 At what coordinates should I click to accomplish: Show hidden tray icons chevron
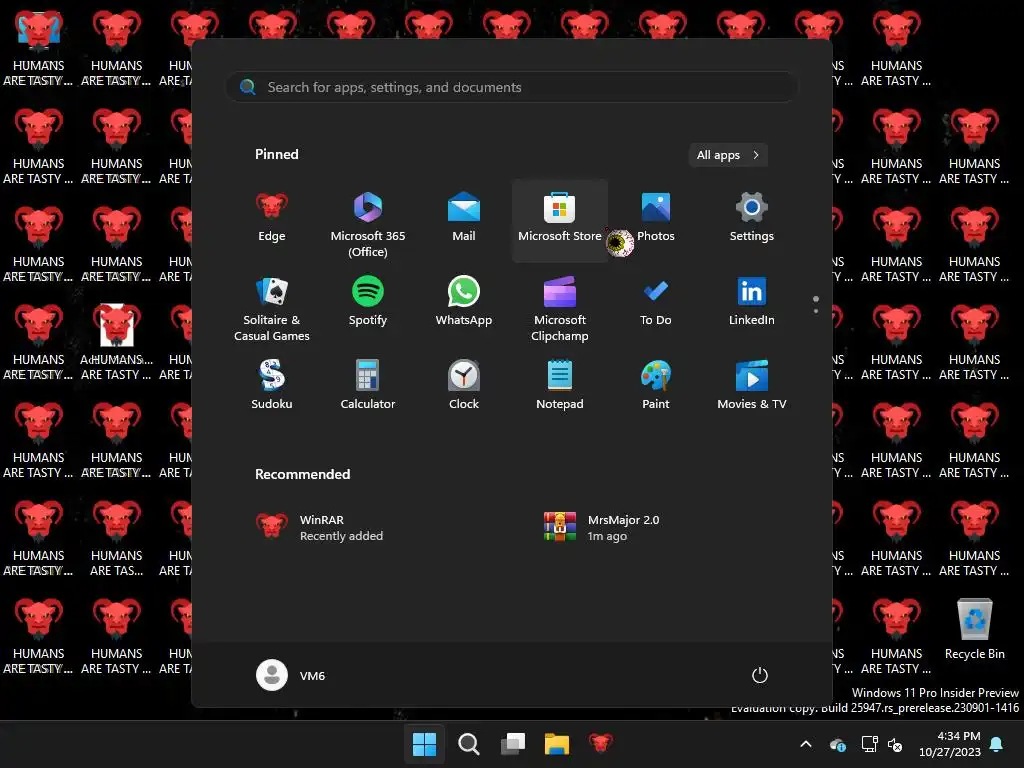[x=806, y=744]
